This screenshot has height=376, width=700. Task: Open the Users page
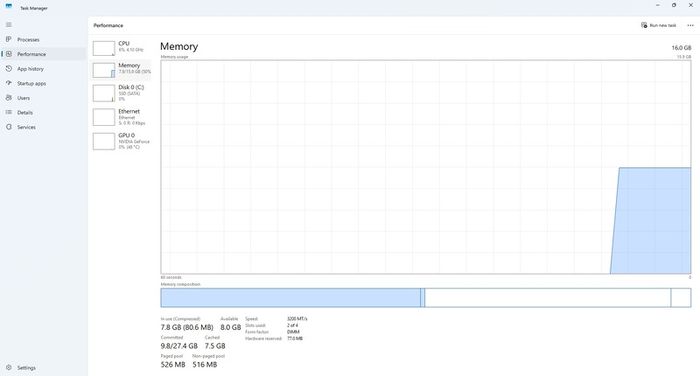[x=43, y=98]
